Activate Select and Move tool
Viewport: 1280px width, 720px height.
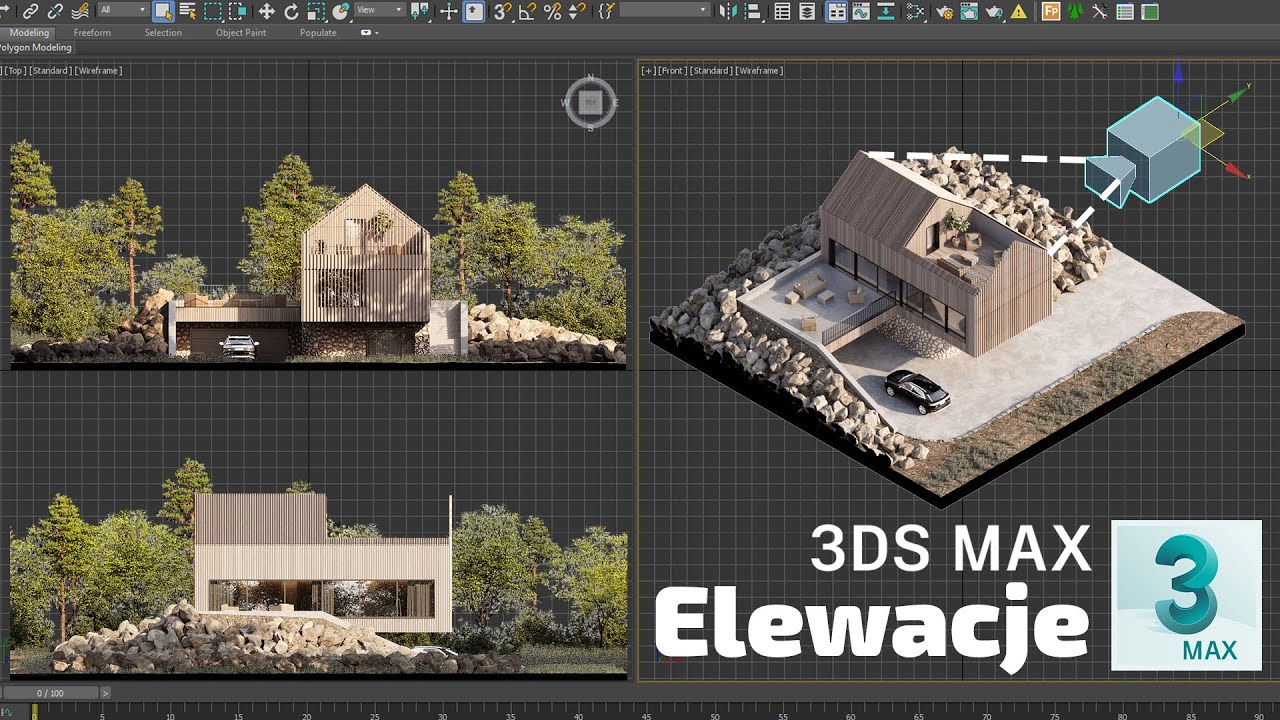(x=266, y=11)
